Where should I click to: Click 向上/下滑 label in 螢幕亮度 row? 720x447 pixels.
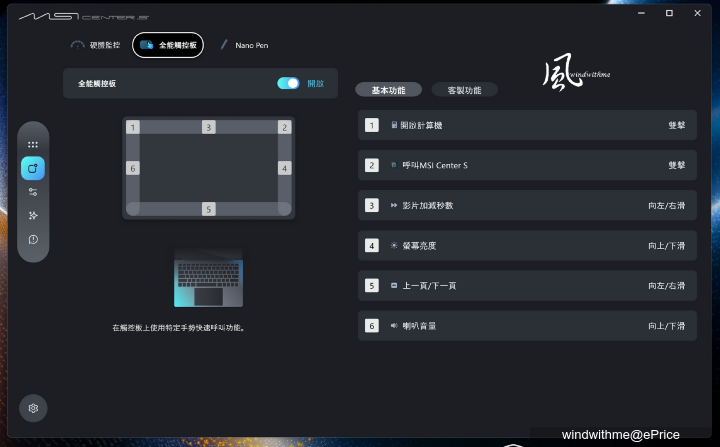pyautogui.click(x=667, y=245)
